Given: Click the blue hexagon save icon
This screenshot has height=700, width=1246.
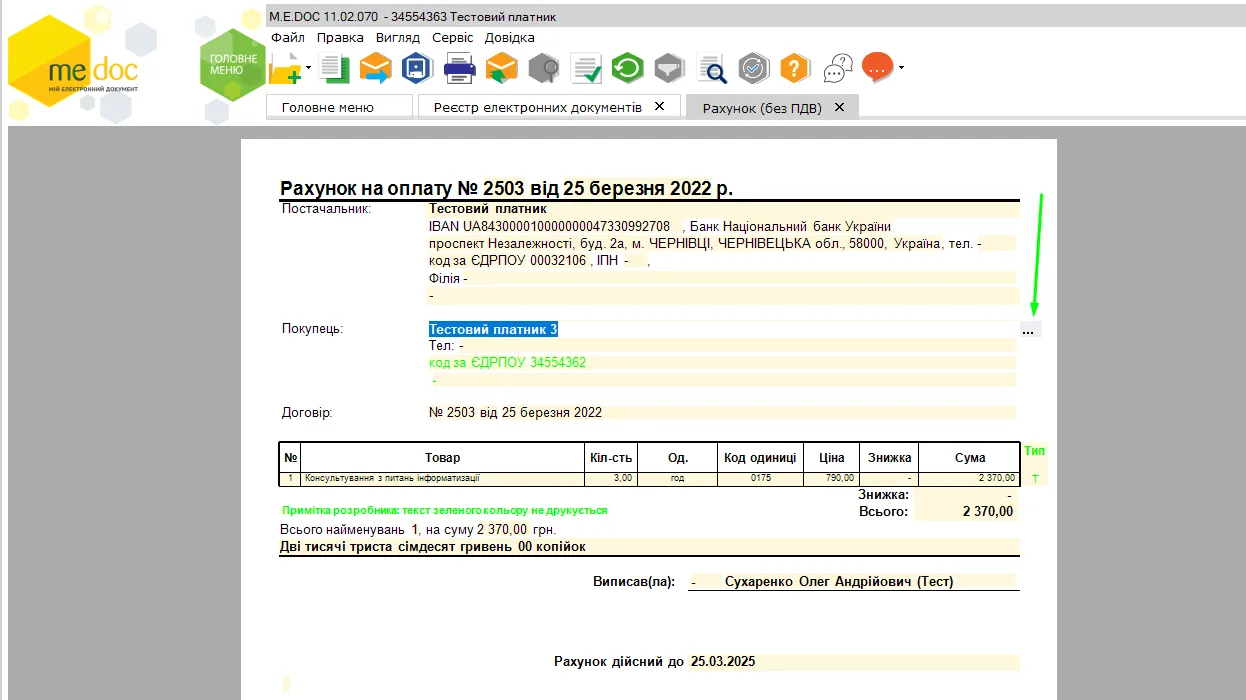Looking at the screenshot, I should [416, 68].
